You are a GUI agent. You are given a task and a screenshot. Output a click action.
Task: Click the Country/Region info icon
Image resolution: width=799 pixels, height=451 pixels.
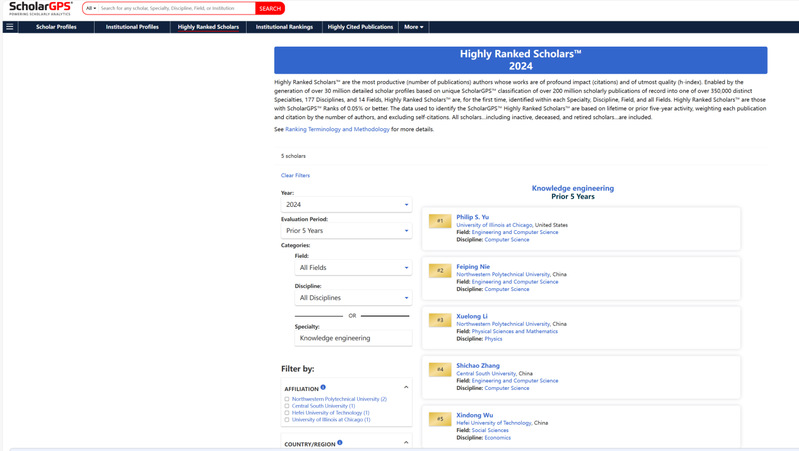pyautogui.click(x=340, y=443)
